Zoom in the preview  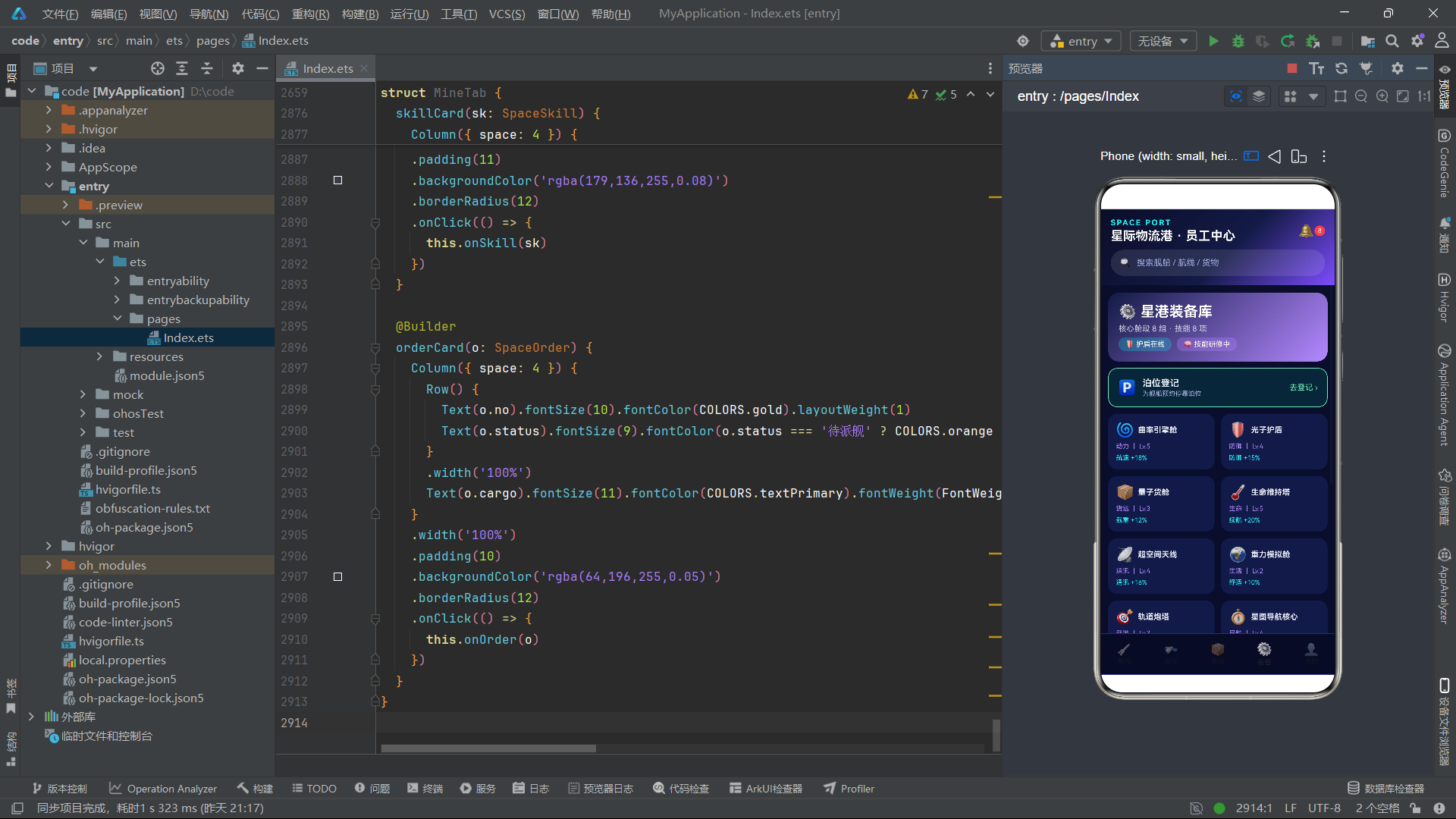pyautogui.click(x=1382, y=96)
